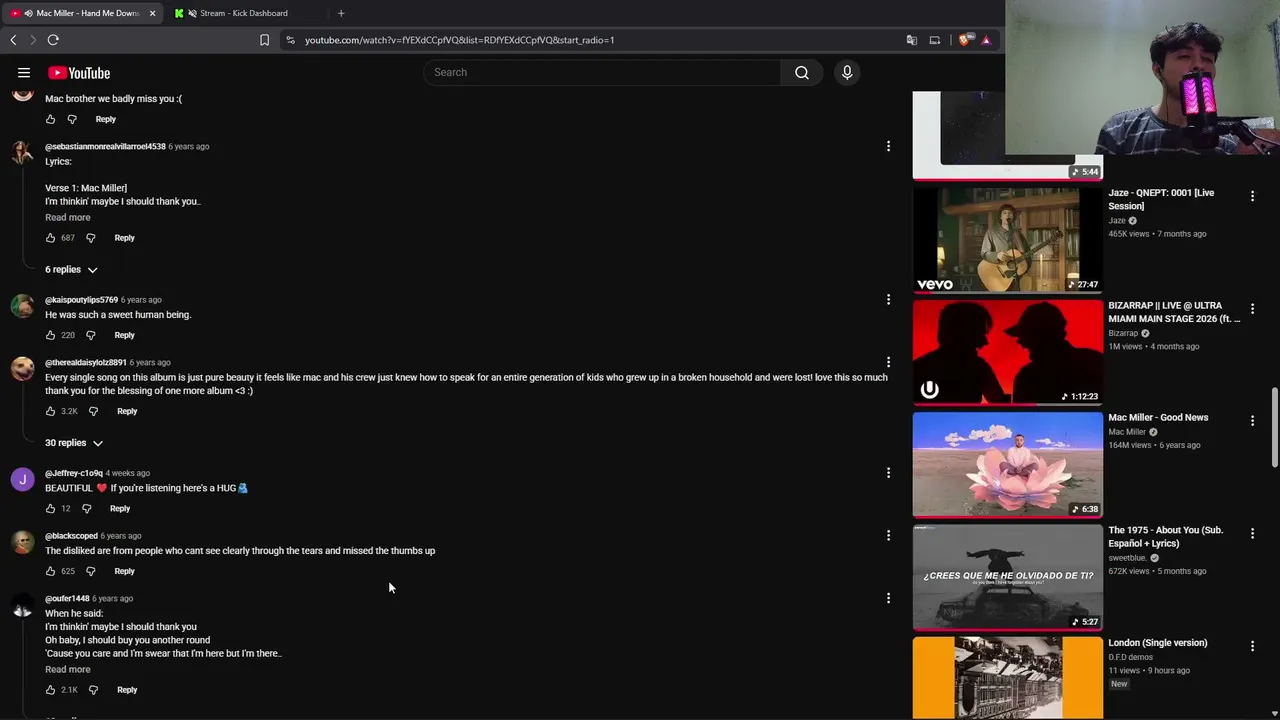Open @blackscoped's channel link

71,536
